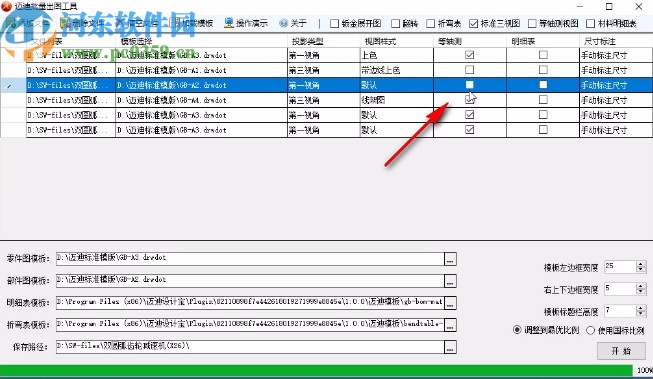This screenshot has height=379, width=653.
Task: Click the 操作演示 monitor icon
Action: pyautogui.click(x=229, y=23)
